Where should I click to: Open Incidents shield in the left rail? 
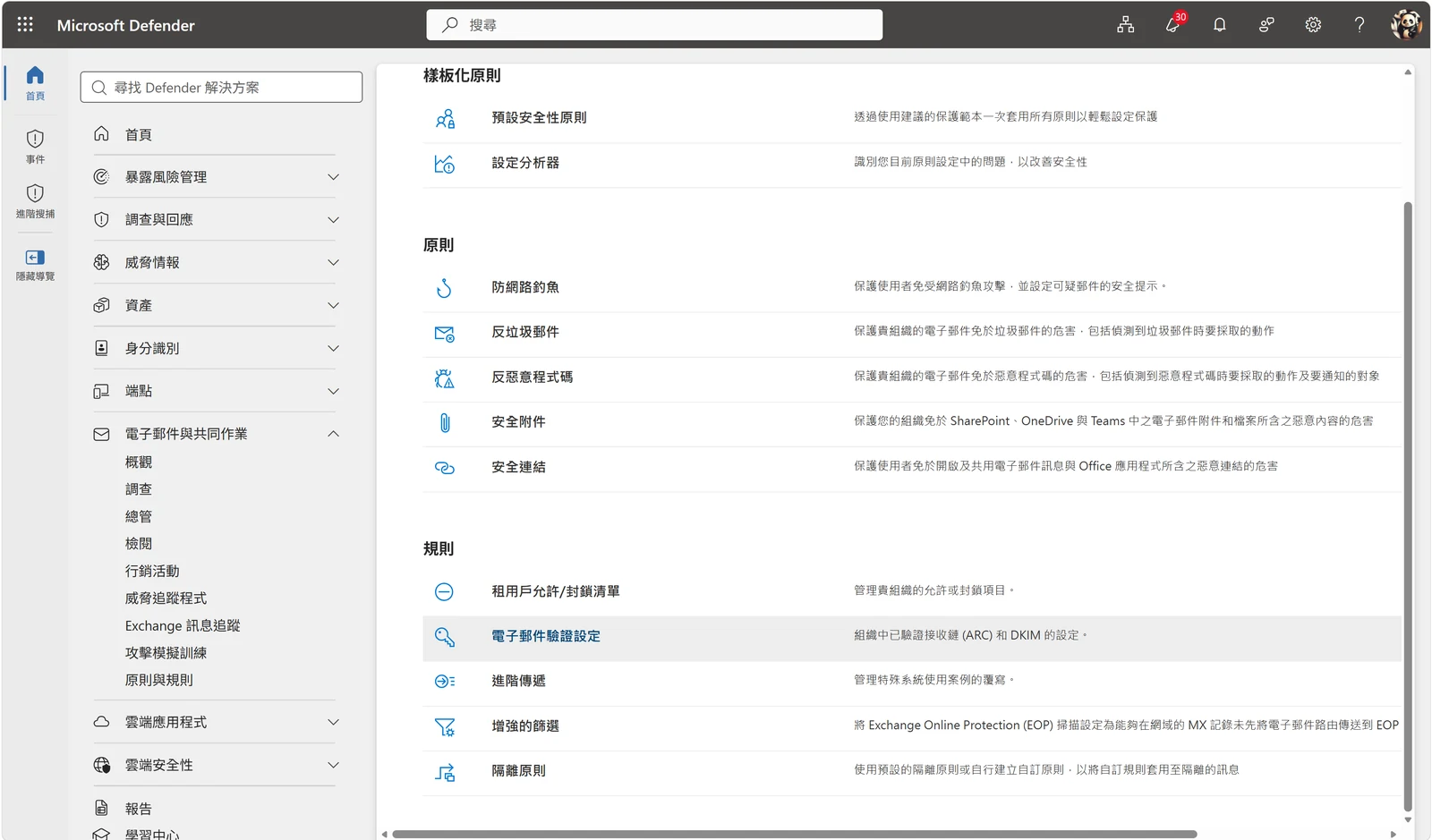35,147
